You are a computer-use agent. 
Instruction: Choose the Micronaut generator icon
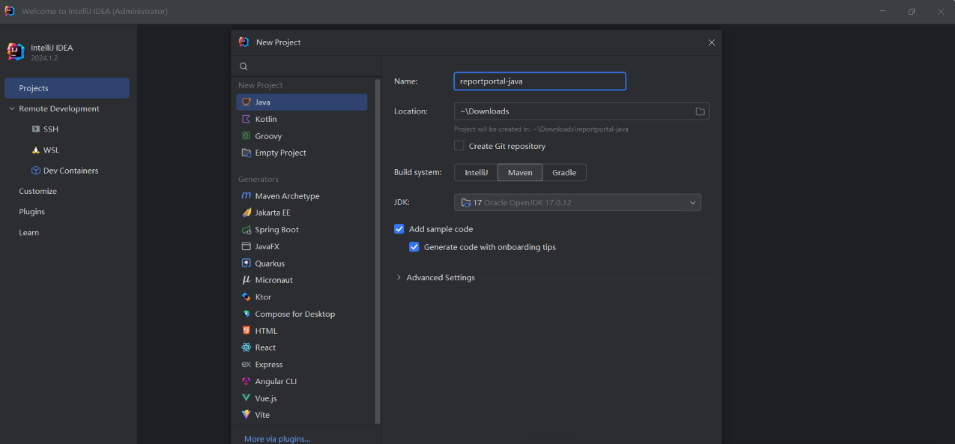[x=246, y=280]
